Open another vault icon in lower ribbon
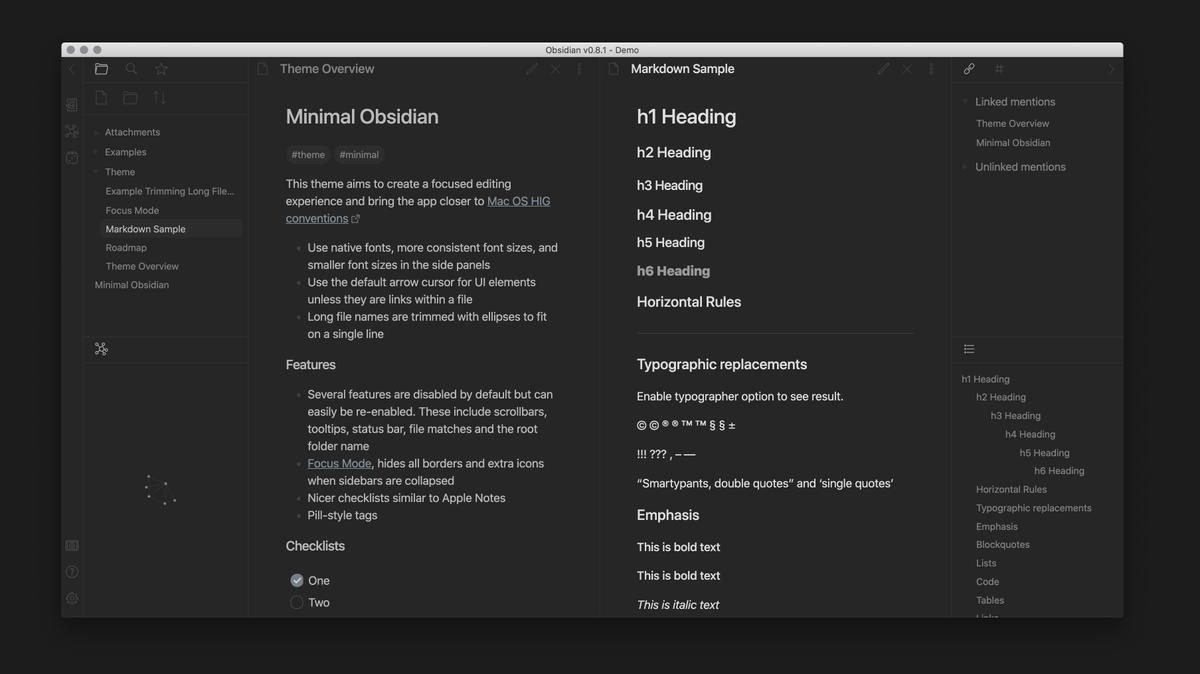 point(72,546)
